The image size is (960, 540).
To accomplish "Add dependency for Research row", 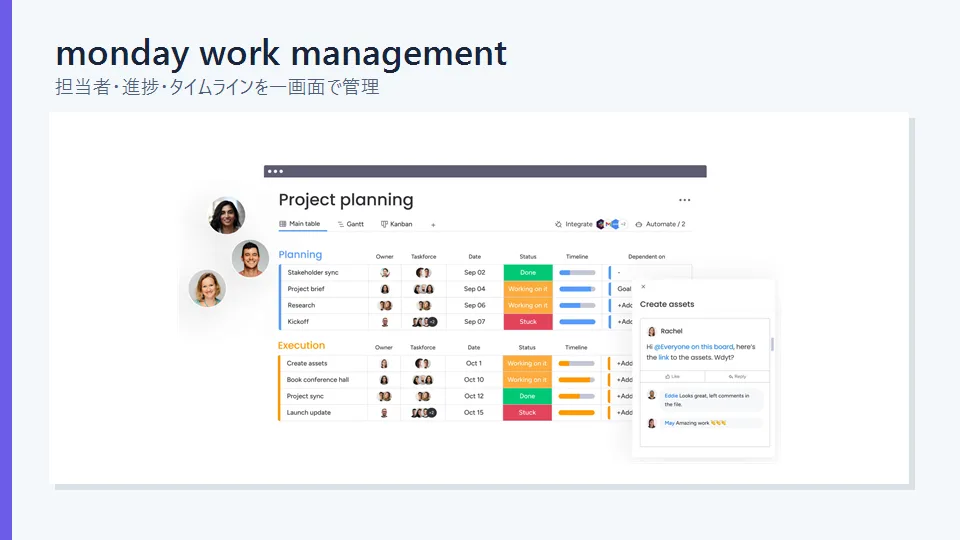I will click(624, 305).
